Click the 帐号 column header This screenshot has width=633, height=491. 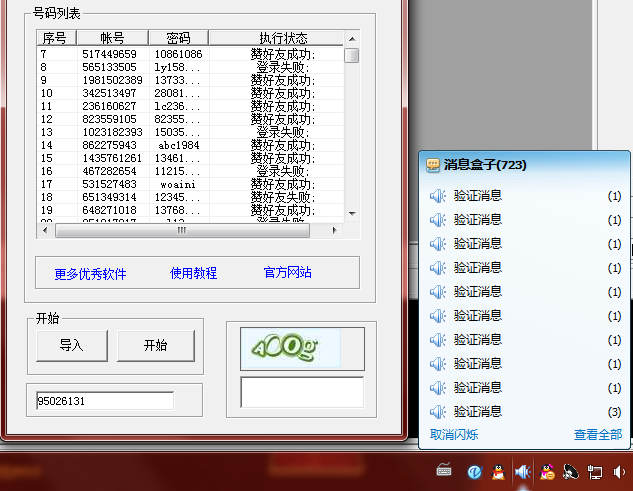point(113,38)
